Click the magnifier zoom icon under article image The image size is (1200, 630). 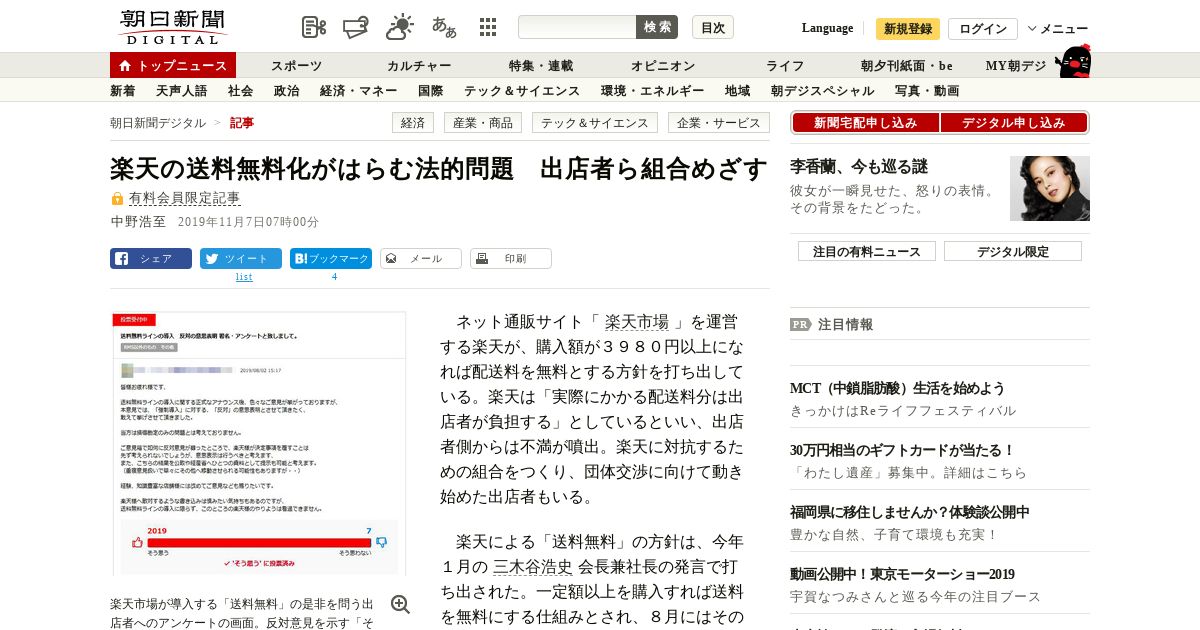(x=400, y=604)
